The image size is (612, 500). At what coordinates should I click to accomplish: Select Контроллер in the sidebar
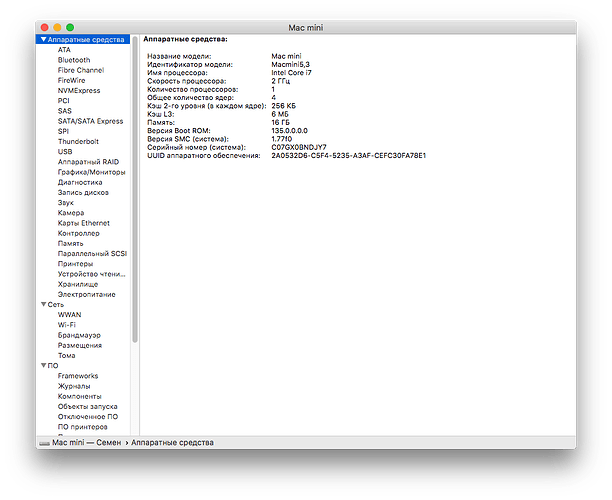point(78,233)
